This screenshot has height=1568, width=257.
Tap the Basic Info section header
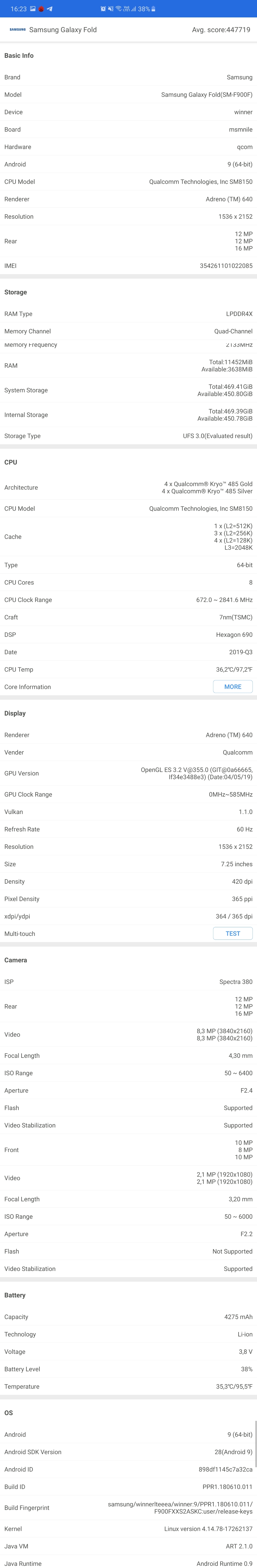[x=19, y=55]
